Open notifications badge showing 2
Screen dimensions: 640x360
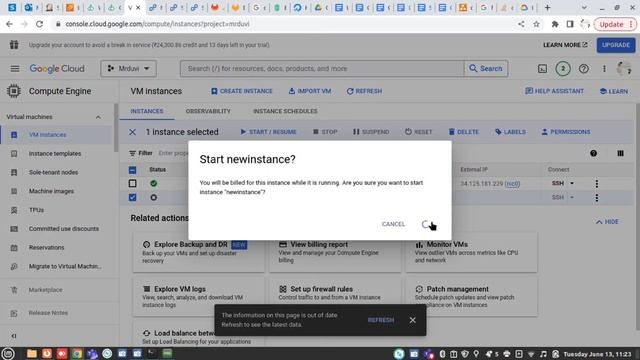point(563,69)
